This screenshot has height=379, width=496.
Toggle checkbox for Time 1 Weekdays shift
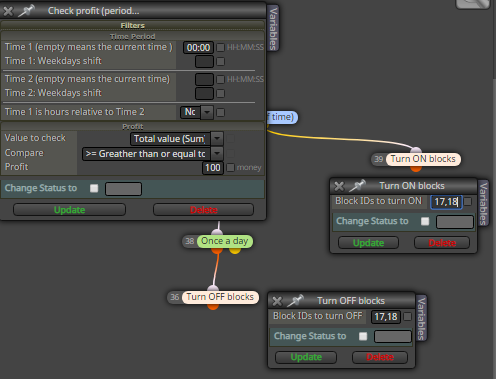tap(220, 62)
